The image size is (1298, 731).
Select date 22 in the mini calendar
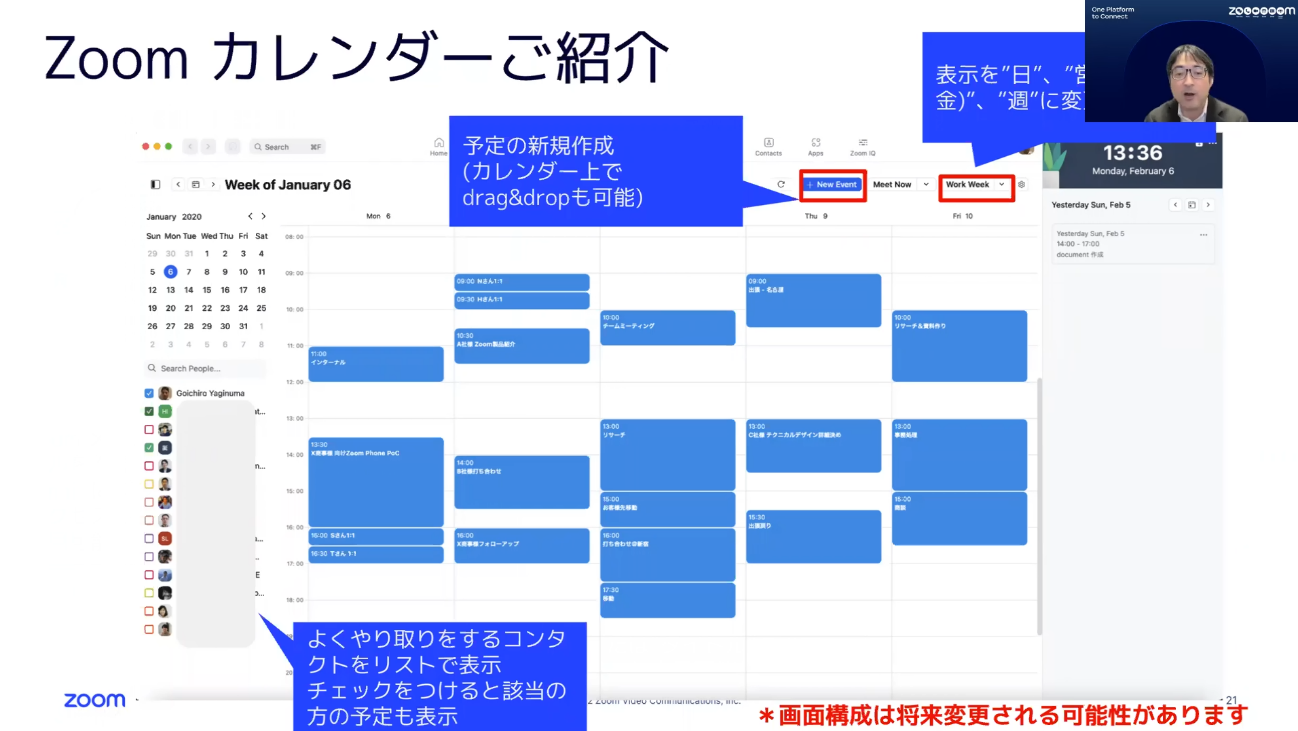207,308
